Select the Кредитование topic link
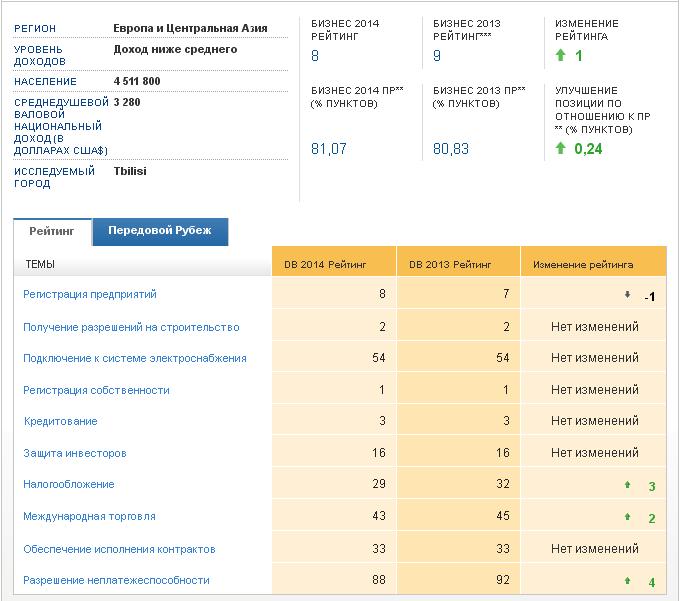This screenshot has height=601, width=682. coord(60,422)
